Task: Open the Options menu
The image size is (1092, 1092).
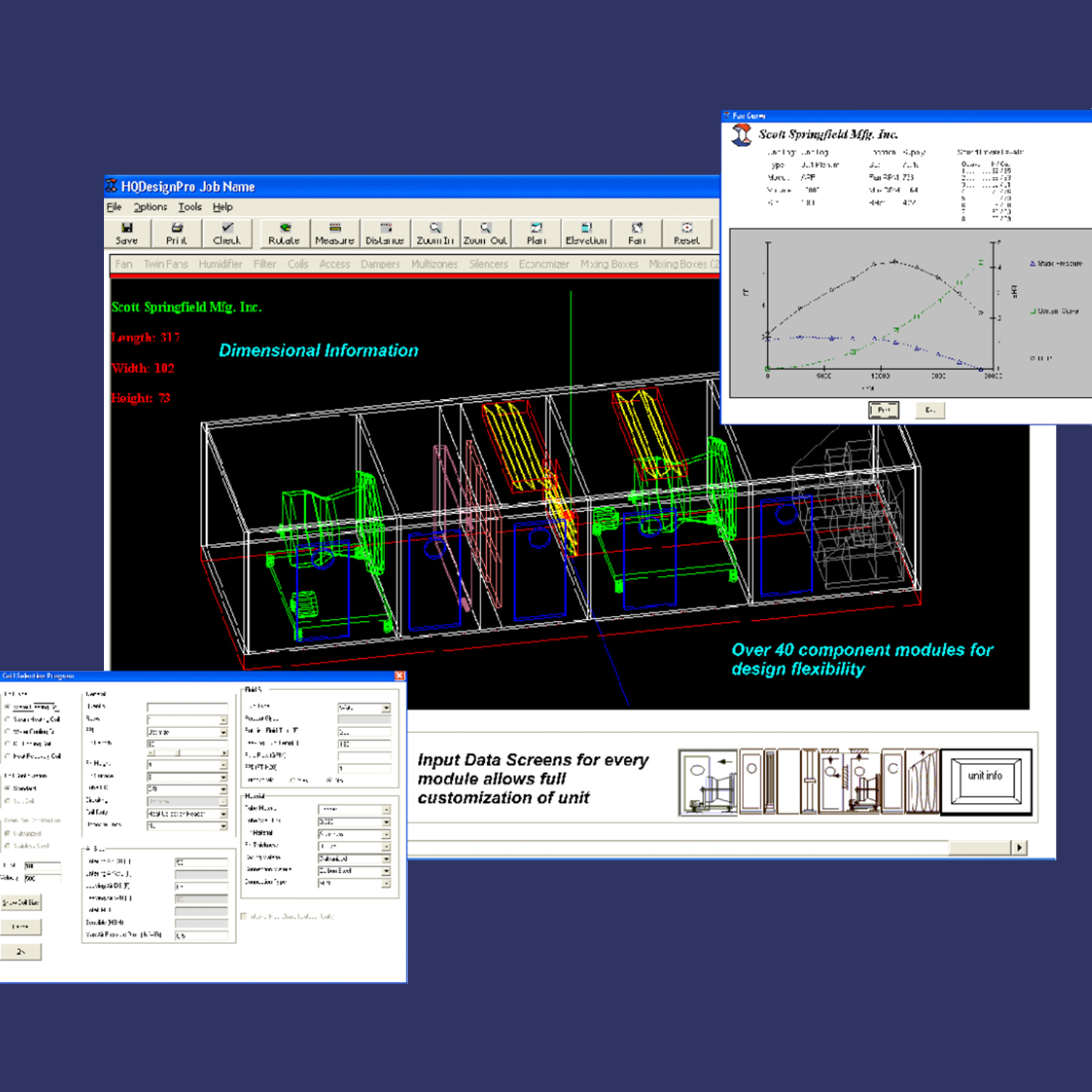Action: [150, 207]
